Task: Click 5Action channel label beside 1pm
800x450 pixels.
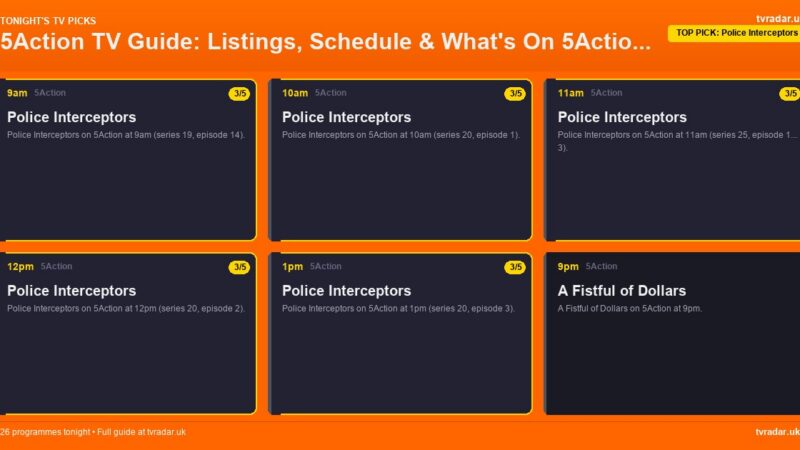Action: (326, 266)
